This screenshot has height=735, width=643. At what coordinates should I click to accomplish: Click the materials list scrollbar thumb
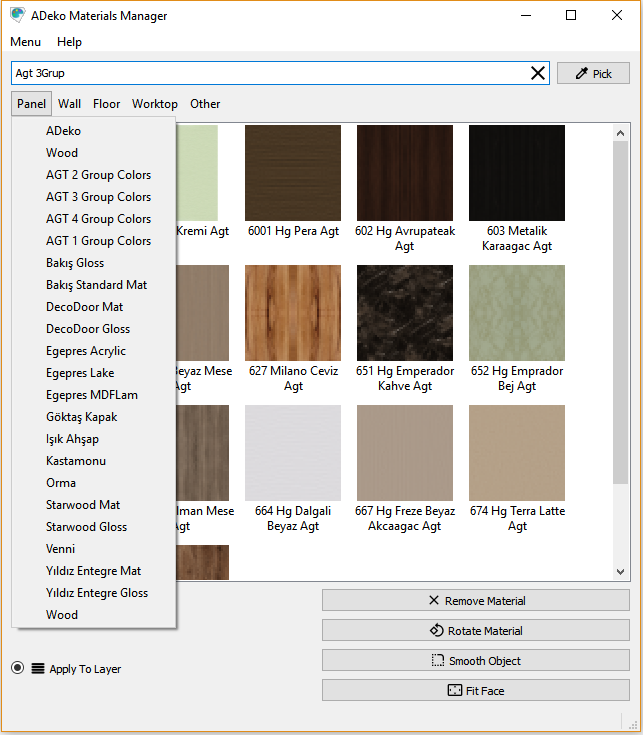click(621, 313)
